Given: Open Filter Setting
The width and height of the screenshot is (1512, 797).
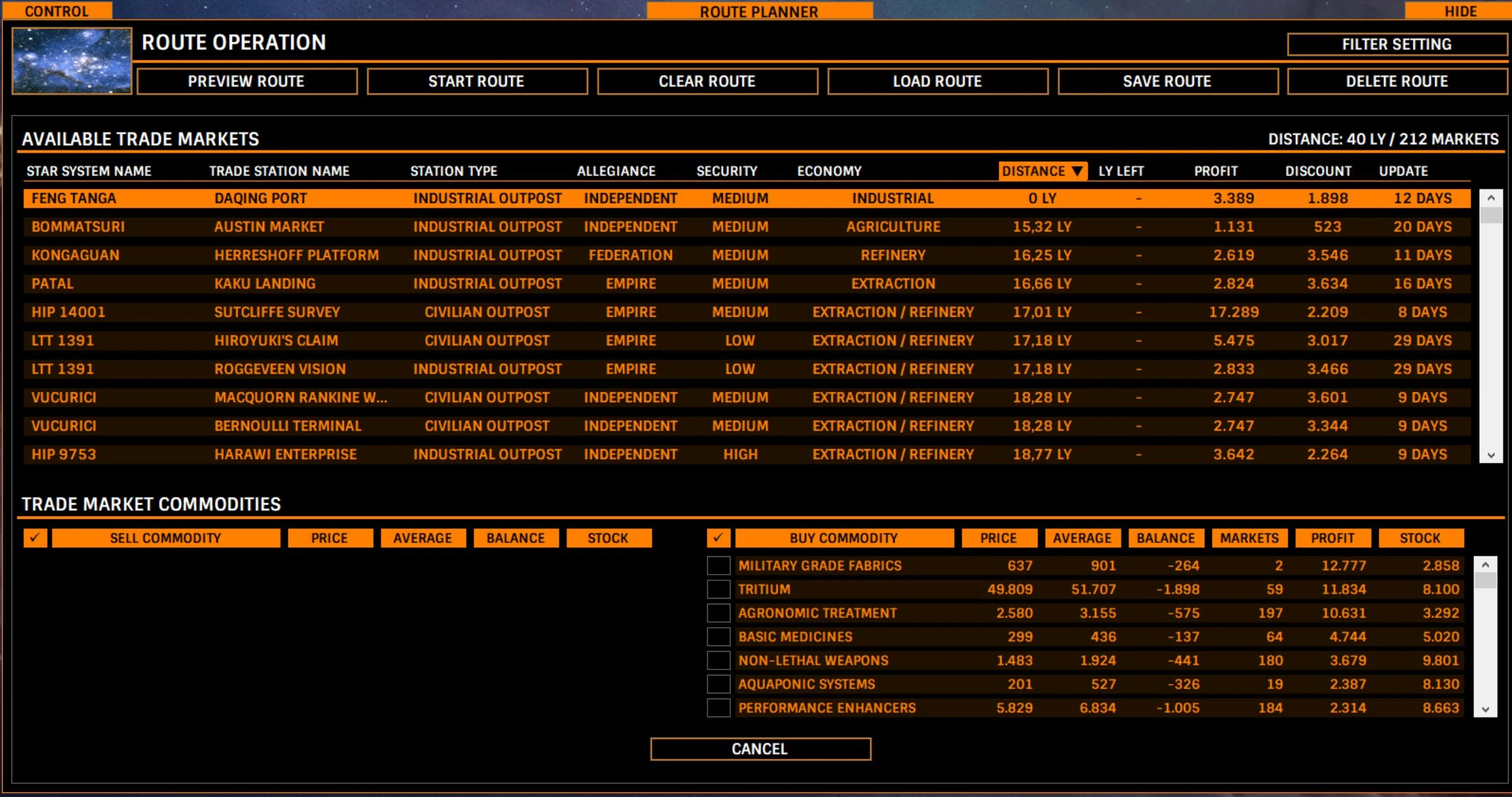Looking at the screenshot, I should point(1396,44).
